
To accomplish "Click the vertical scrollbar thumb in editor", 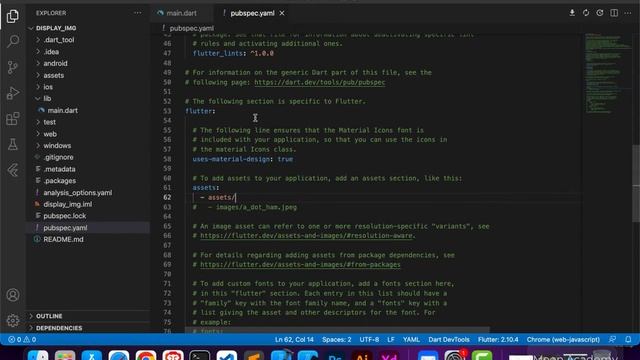I will click(636, 184).
